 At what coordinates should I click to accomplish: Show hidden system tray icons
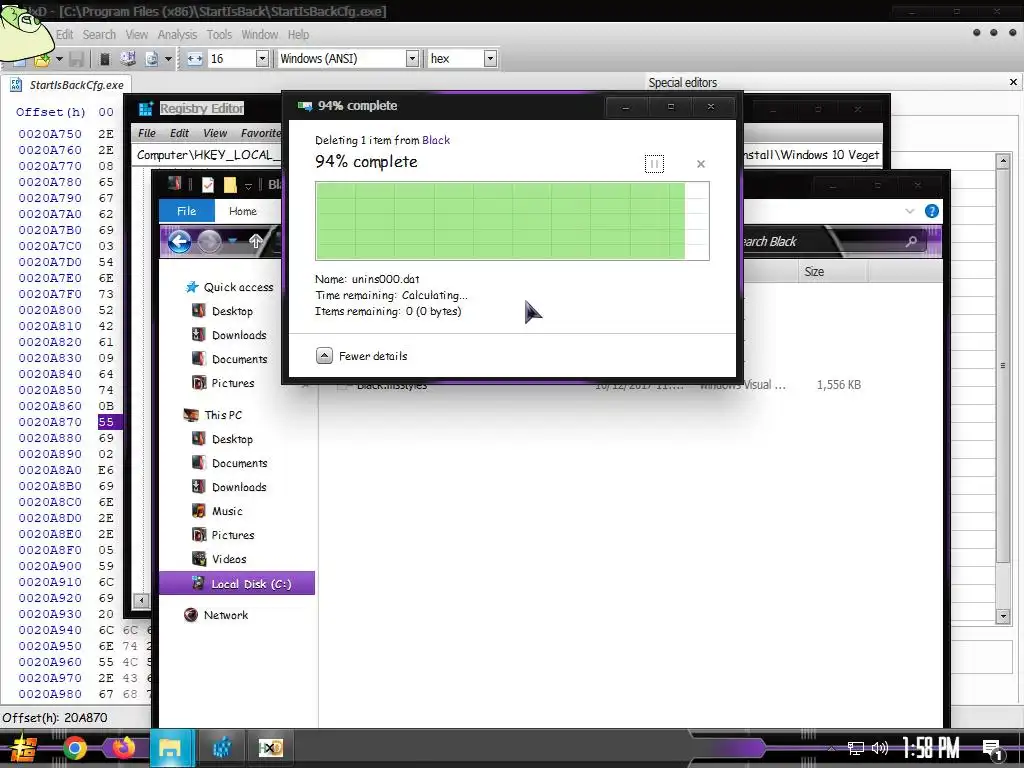831,749
